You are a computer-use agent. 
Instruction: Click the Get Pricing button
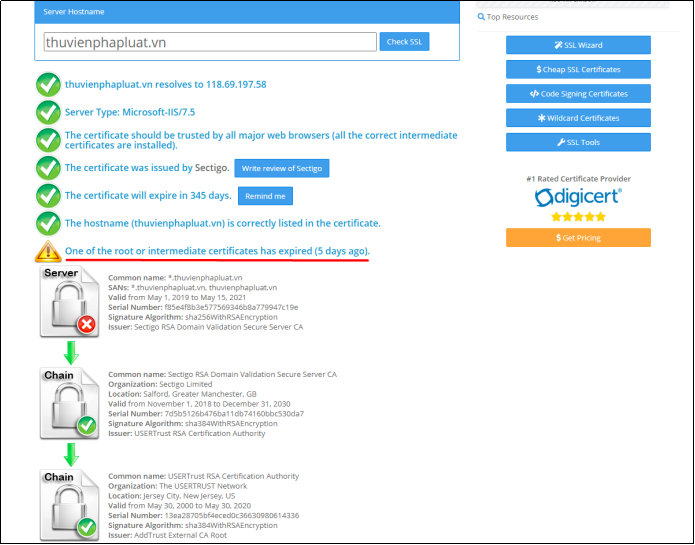(x=578, y=237)
